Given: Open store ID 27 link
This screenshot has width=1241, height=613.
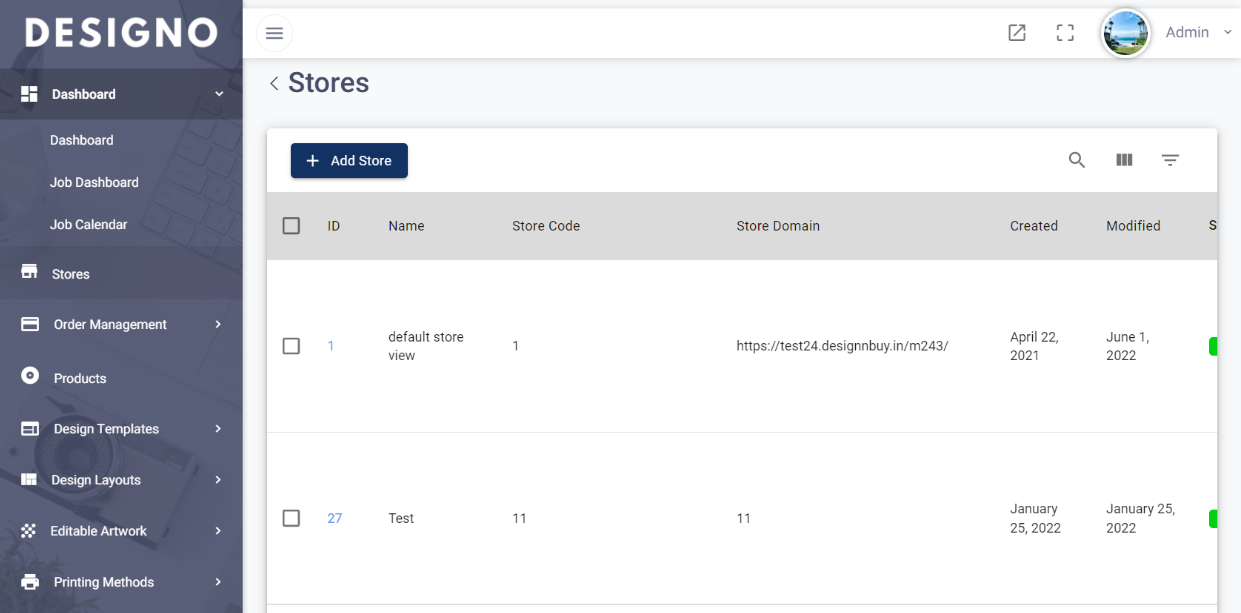Looking at the screenshot, I should coord(334,518).
